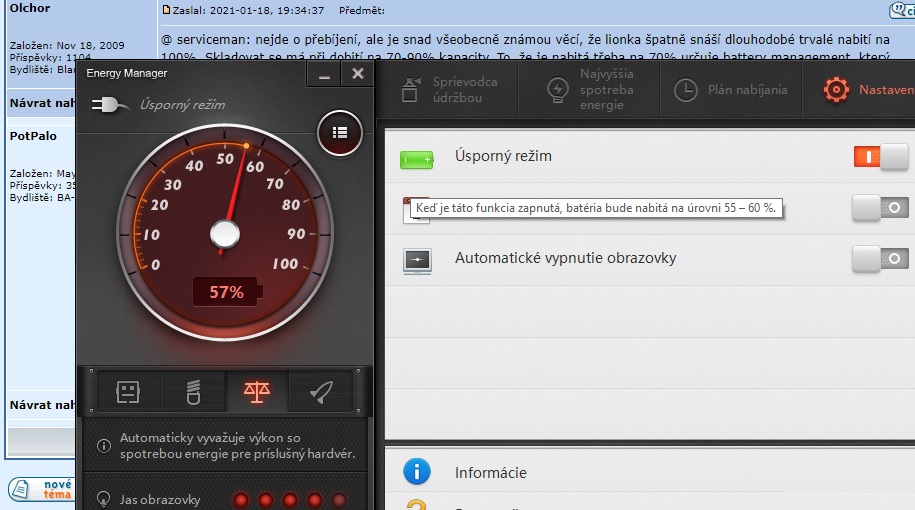Enable Automatické vypnutie obrazovky switch
The image size is (915, 510).
coord(880,259)
